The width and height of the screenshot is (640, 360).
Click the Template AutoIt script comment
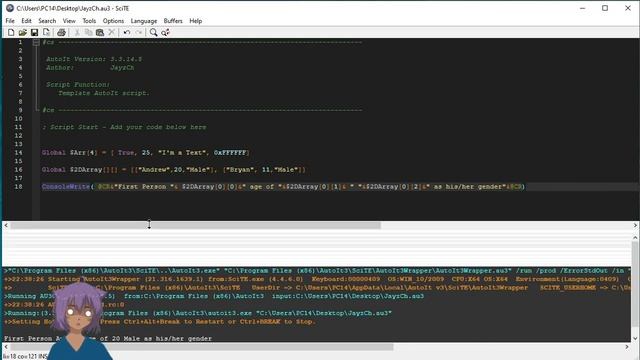pos(104,93)
